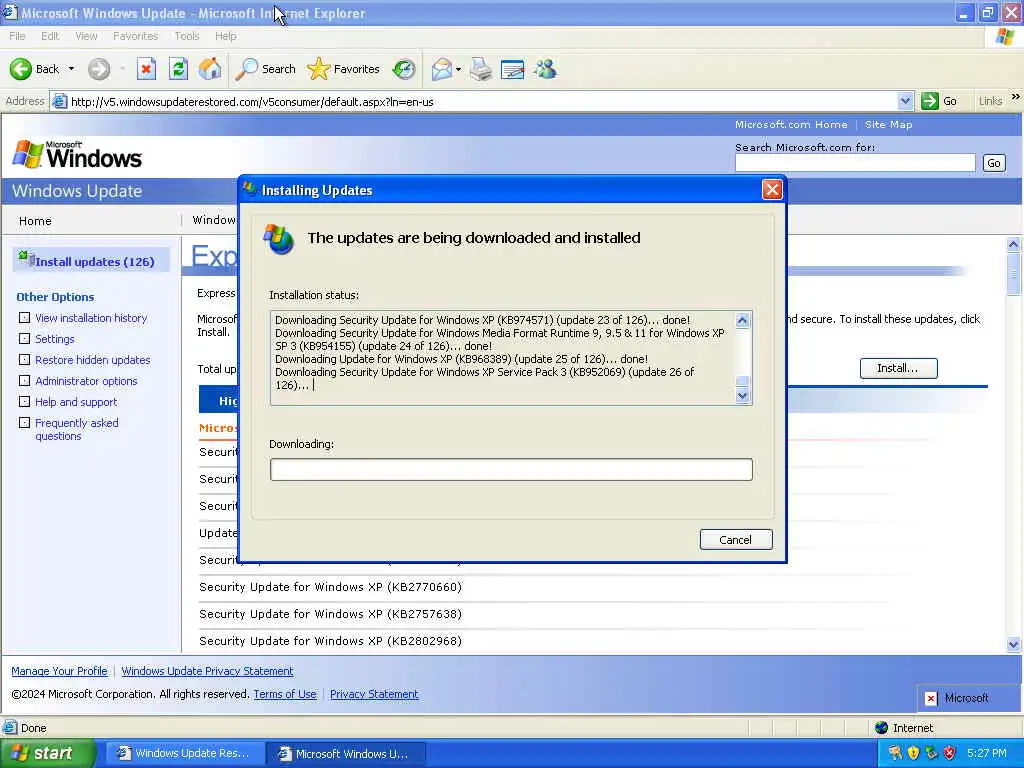
Task: Click the Search Microsoft.com input field
Action: (855, 163)
